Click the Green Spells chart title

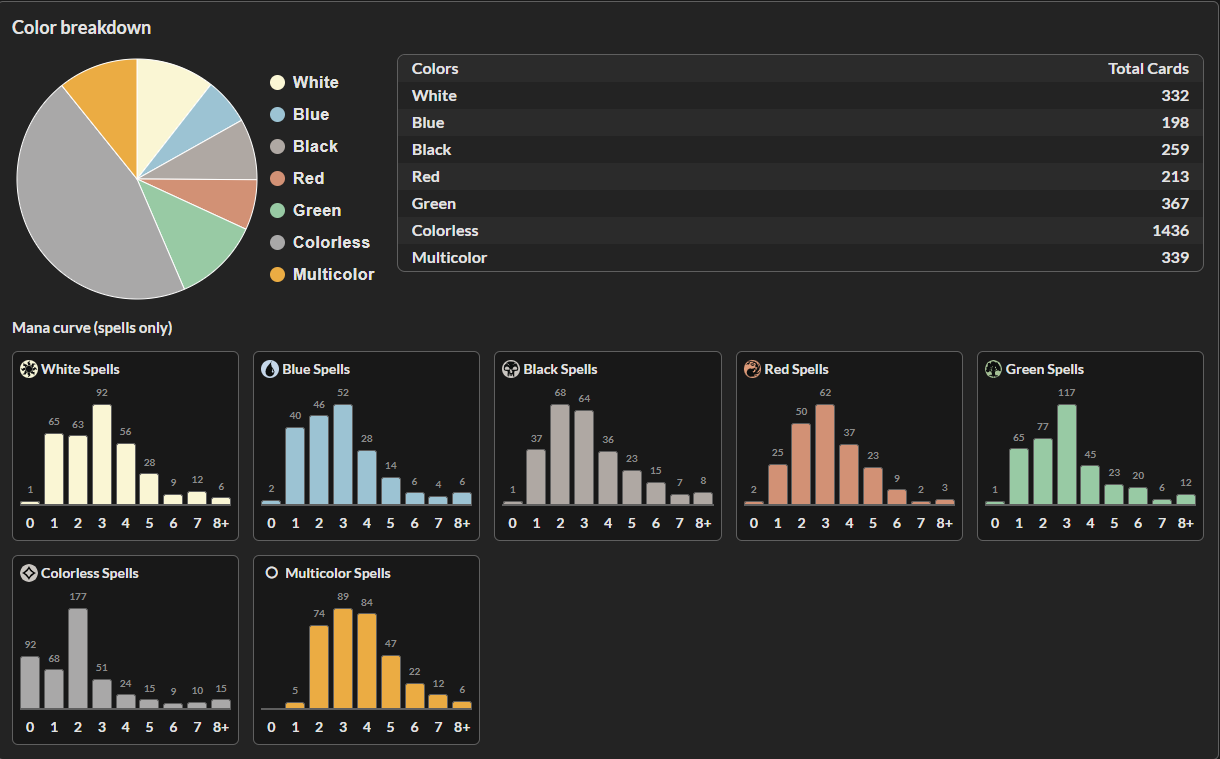[x=1044, y=369]
